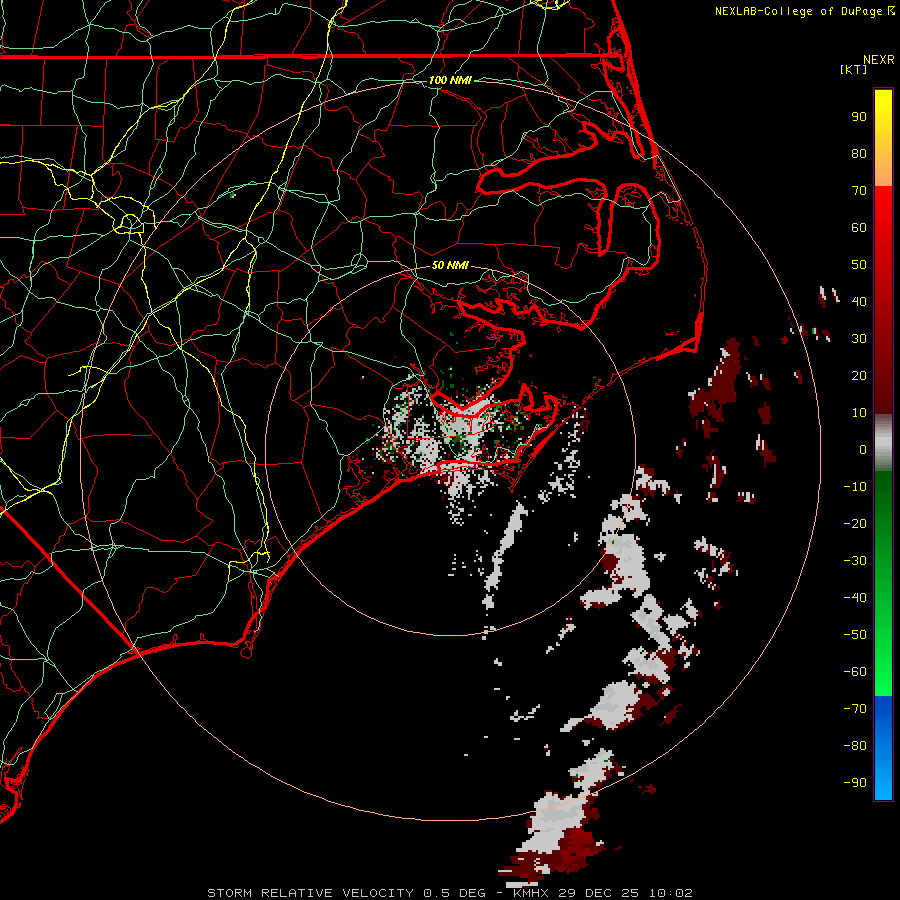900x900 pixels.
Task: Click the 100 NMI range ring label
Action: [450, 80]
